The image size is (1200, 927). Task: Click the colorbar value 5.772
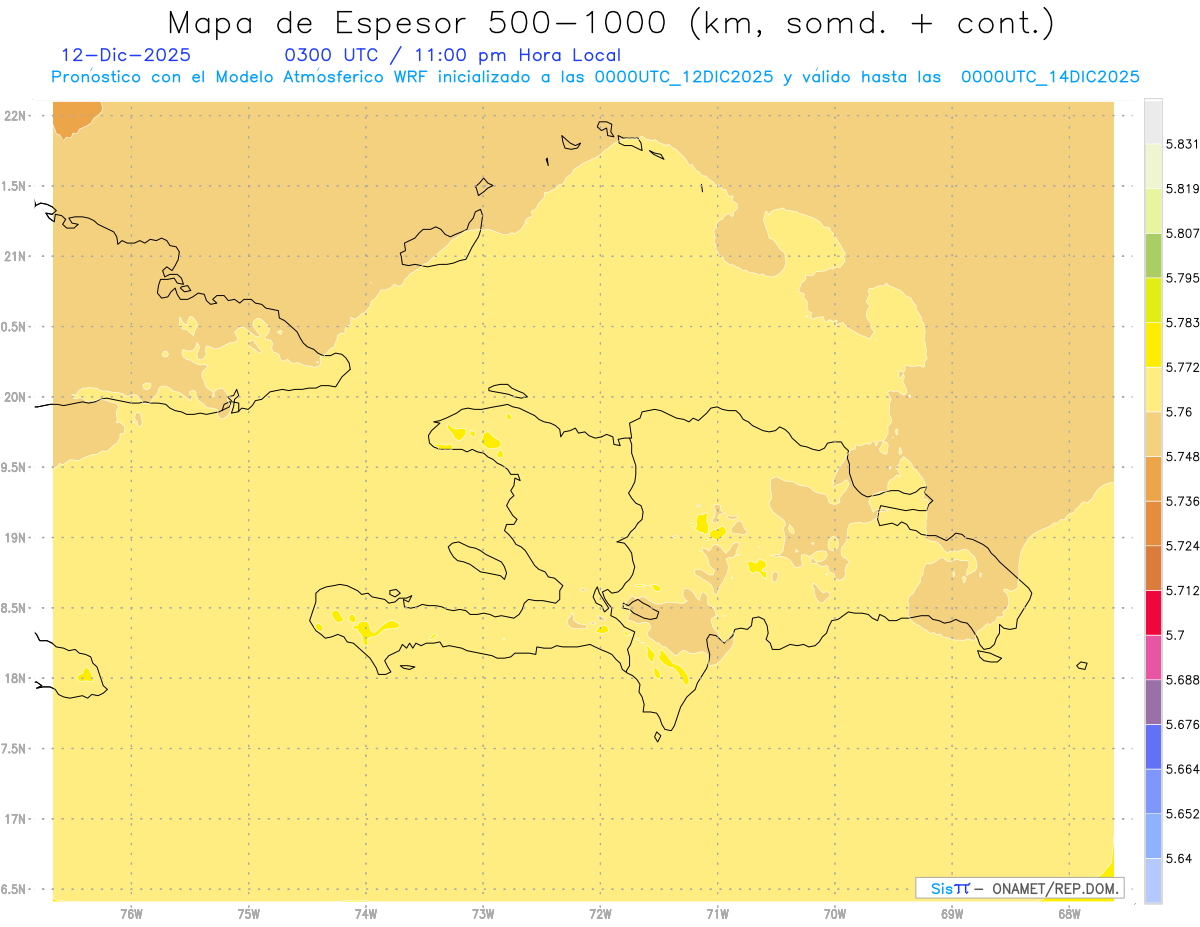coord(1183,367)
